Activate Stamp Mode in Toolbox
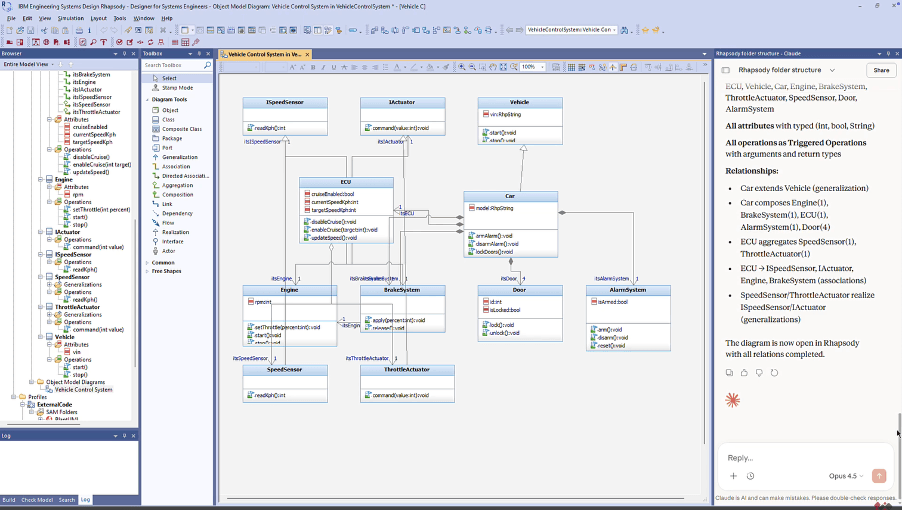Viewport: 902px width, 510px height. (x=177, y=88)
